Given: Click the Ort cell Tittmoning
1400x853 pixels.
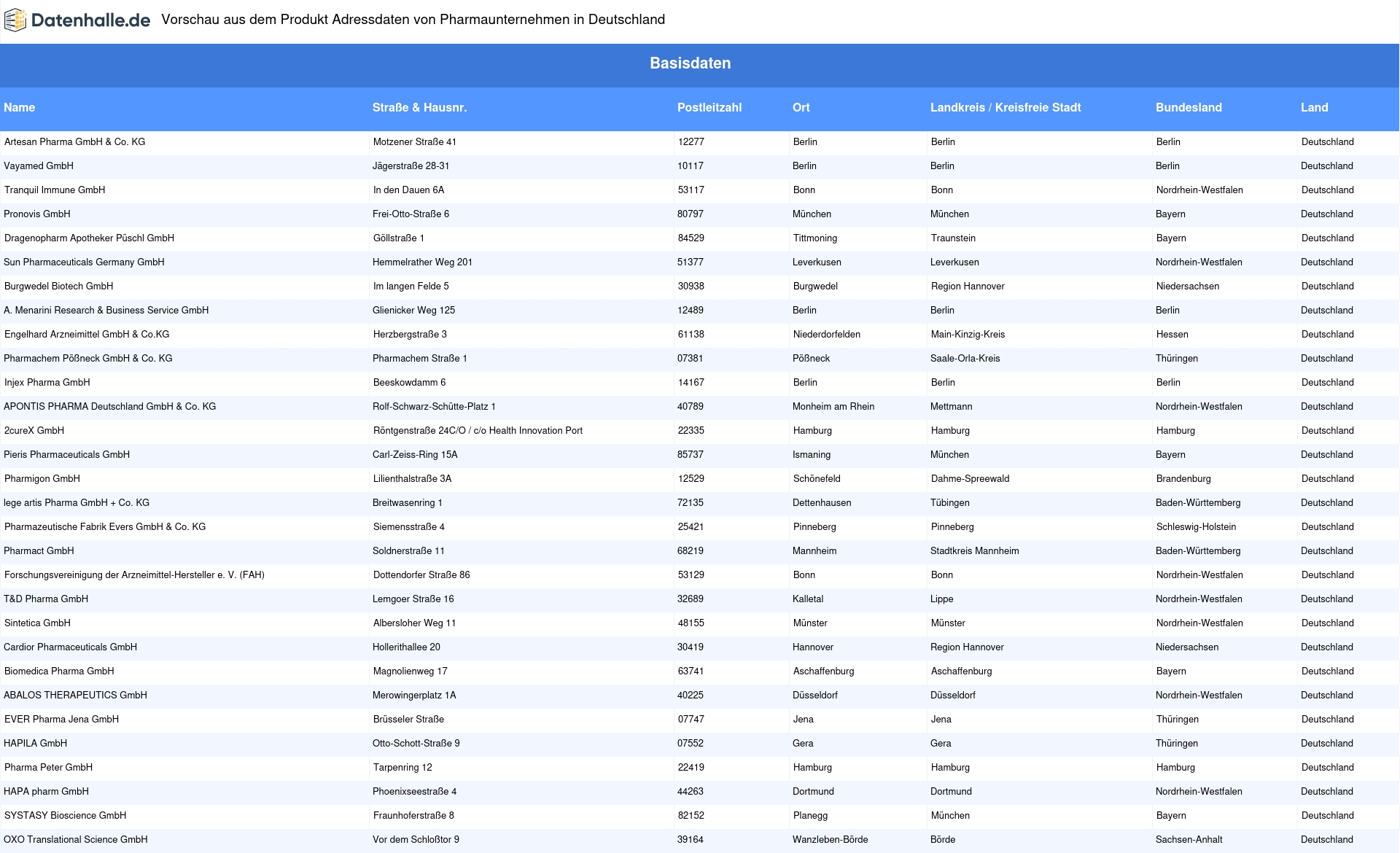Looking at the screenshot, I should point(815,238).
